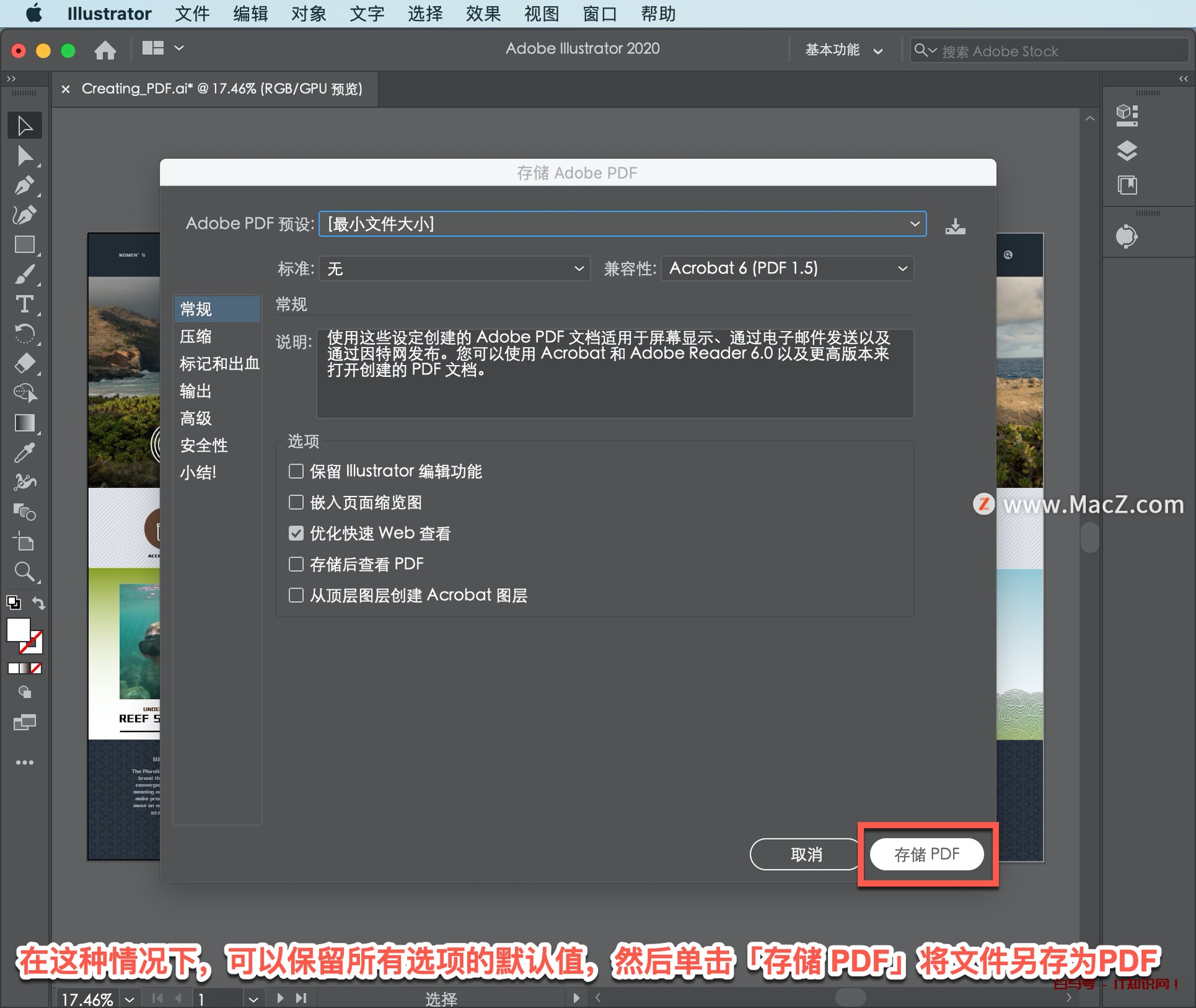Select the Rotate tool
This screenshot has height=1008, width=1196.
25,334
